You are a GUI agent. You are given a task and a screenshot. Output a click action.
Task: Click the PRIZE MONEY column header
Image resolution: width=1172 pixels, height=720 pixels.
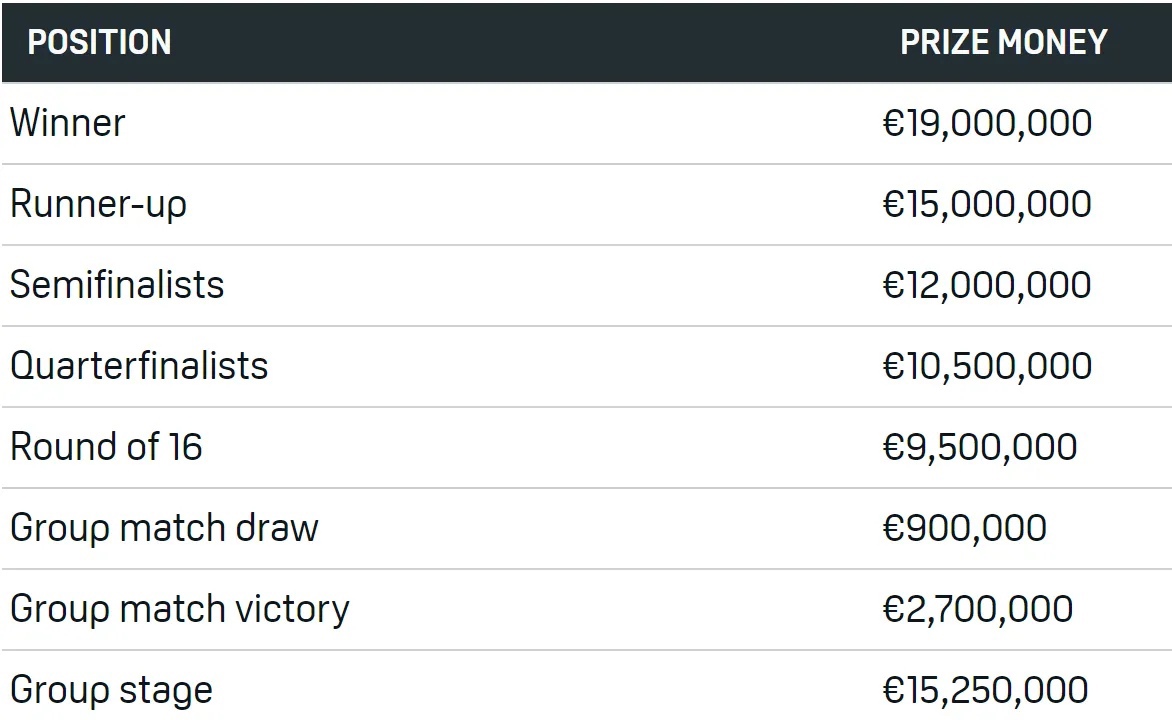pos(1003,42)
